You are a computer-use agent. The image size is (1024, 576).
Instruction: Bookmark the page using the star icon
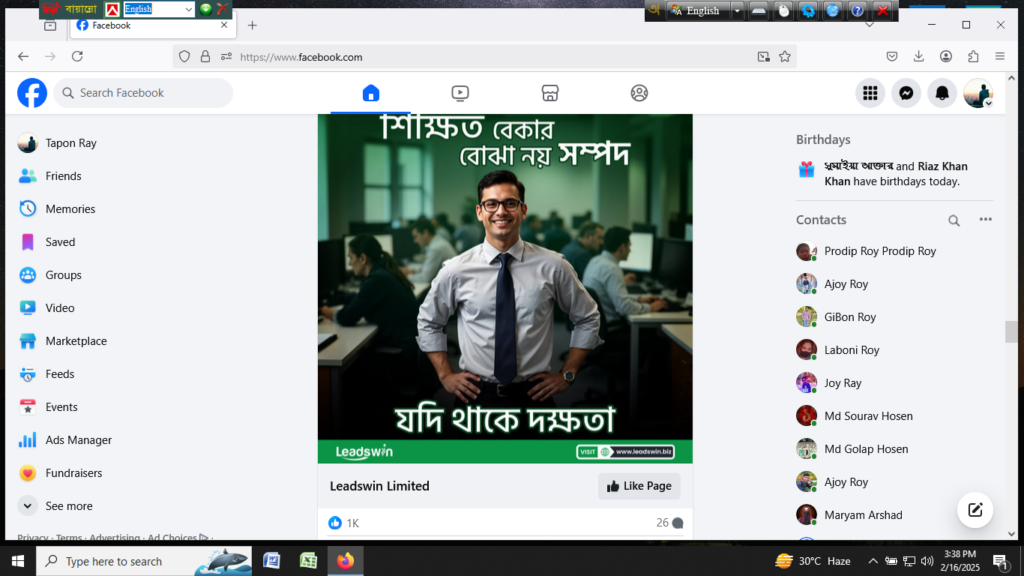785,56
